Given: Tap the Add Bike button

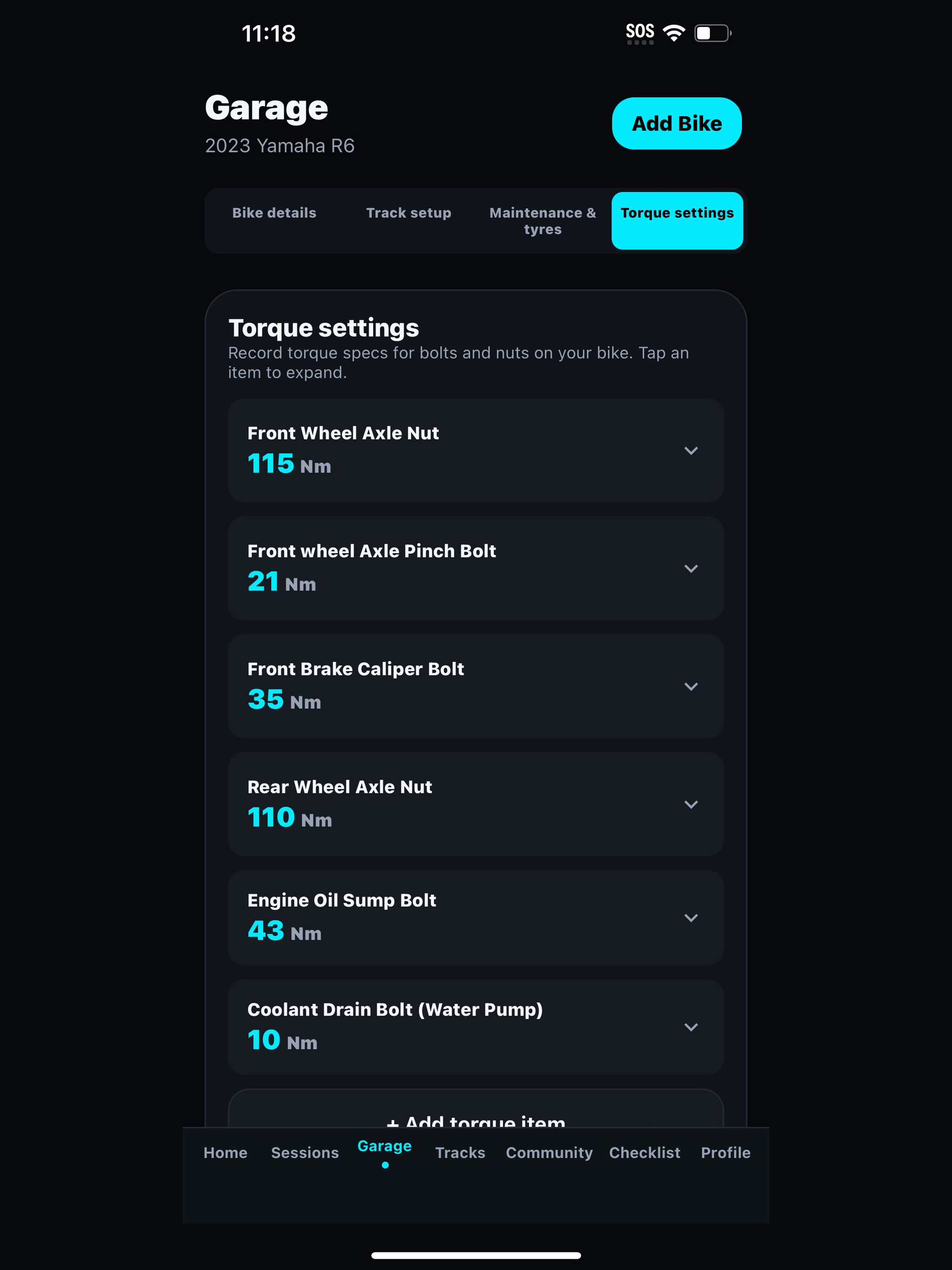Looking at the screenshot, I should [x=676, y=124].
